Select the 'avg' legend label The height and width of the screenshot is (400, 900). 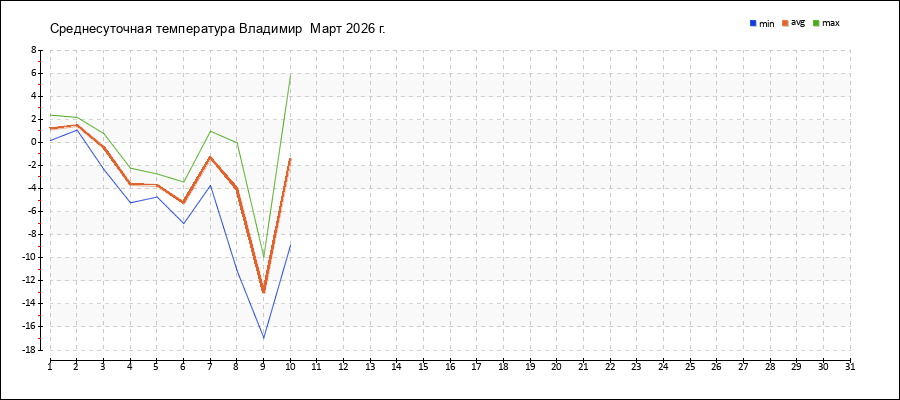[798, 22]
